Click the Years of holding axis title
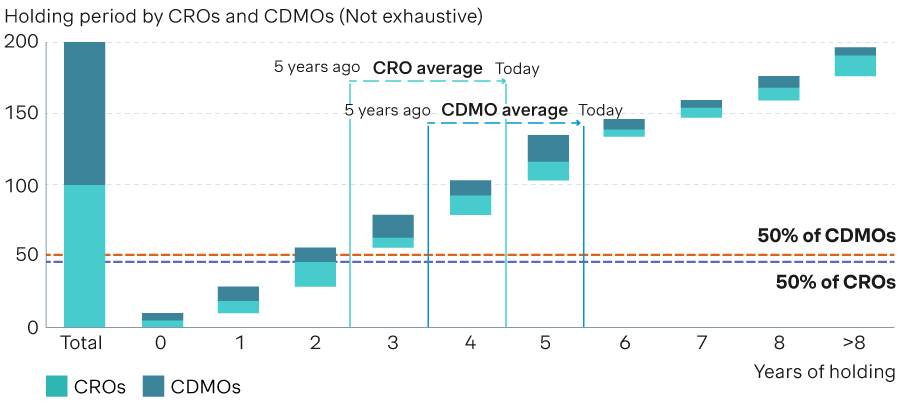This screenshot has width=900, height=402. pos(824,372)
